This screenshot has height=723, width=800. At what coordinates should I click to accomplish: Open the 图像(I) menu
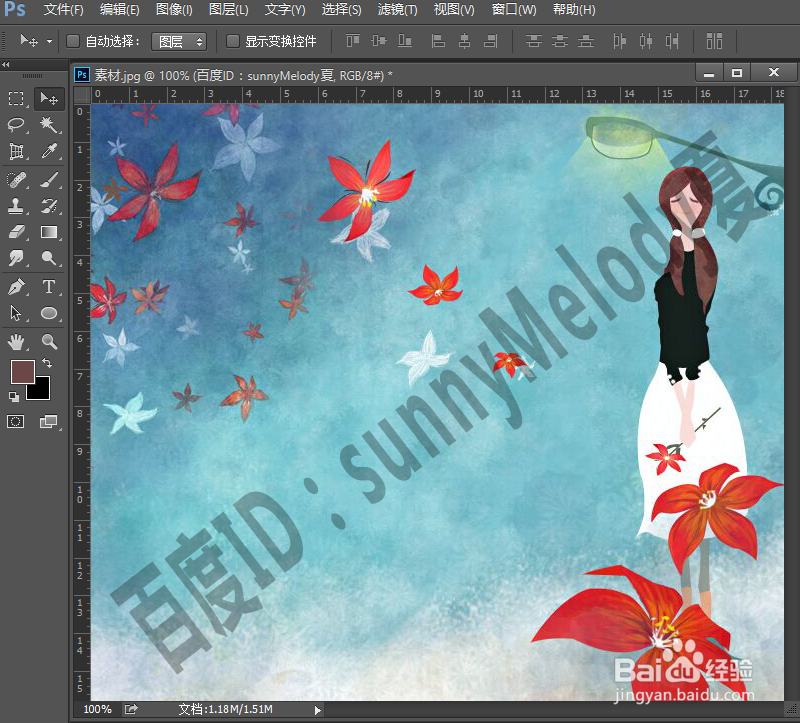click(174, 10)
